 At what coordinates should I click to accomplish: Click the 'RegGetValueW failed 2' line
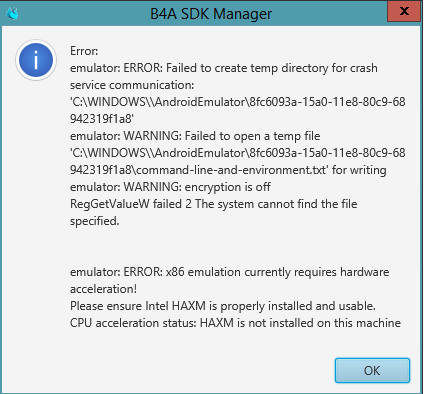point(213,204)
